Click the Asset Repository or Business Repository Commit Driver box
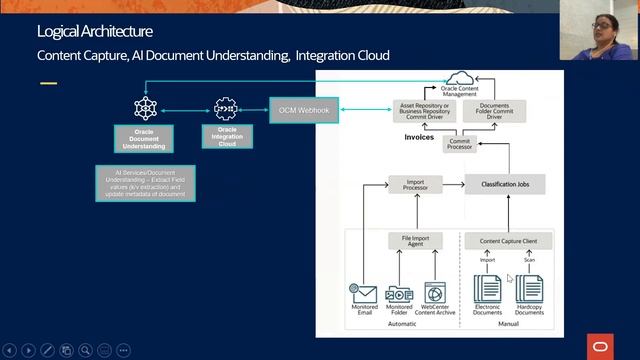 (424, 111)
